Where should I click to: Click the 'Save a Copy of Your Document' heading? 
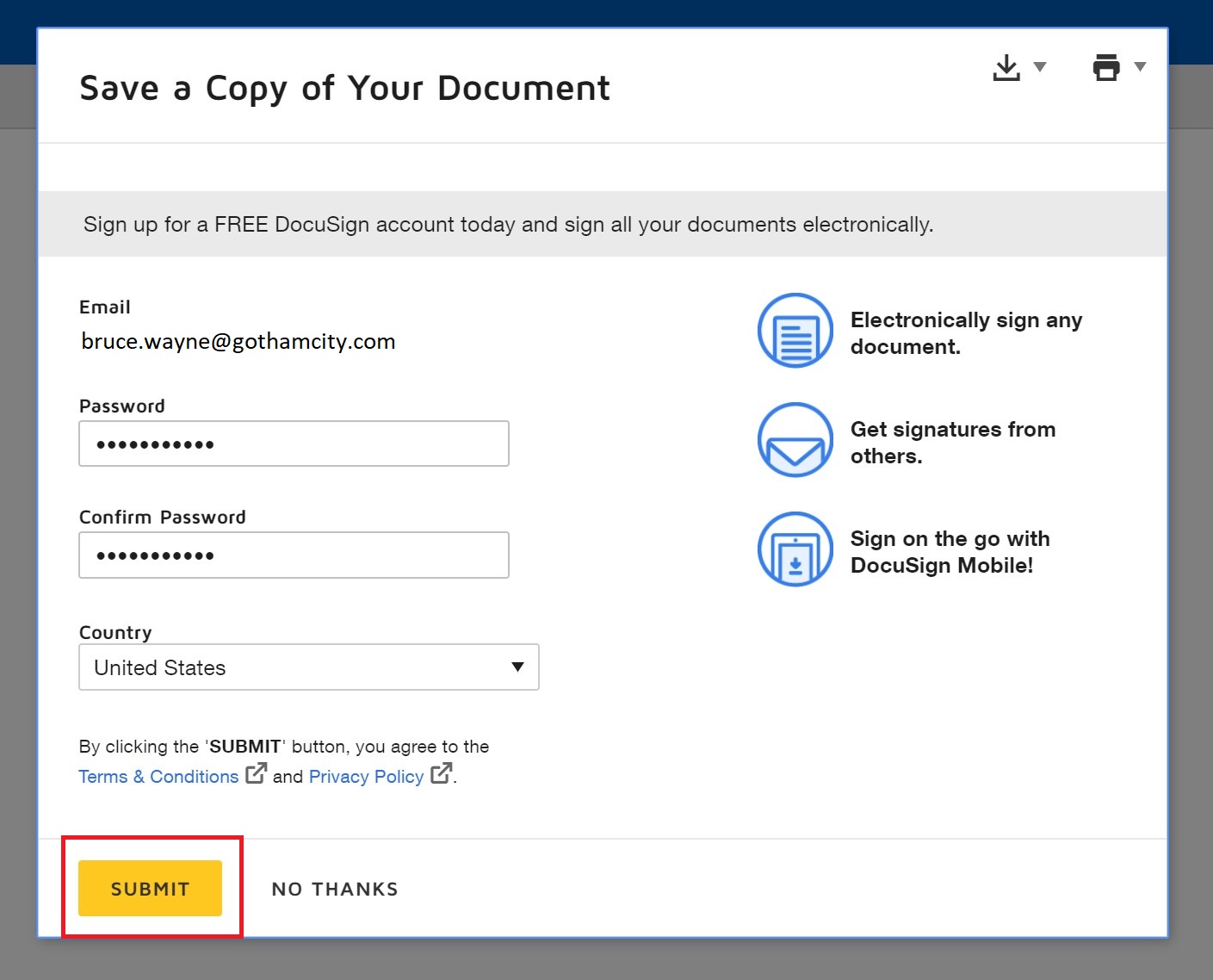pos(344,89)
